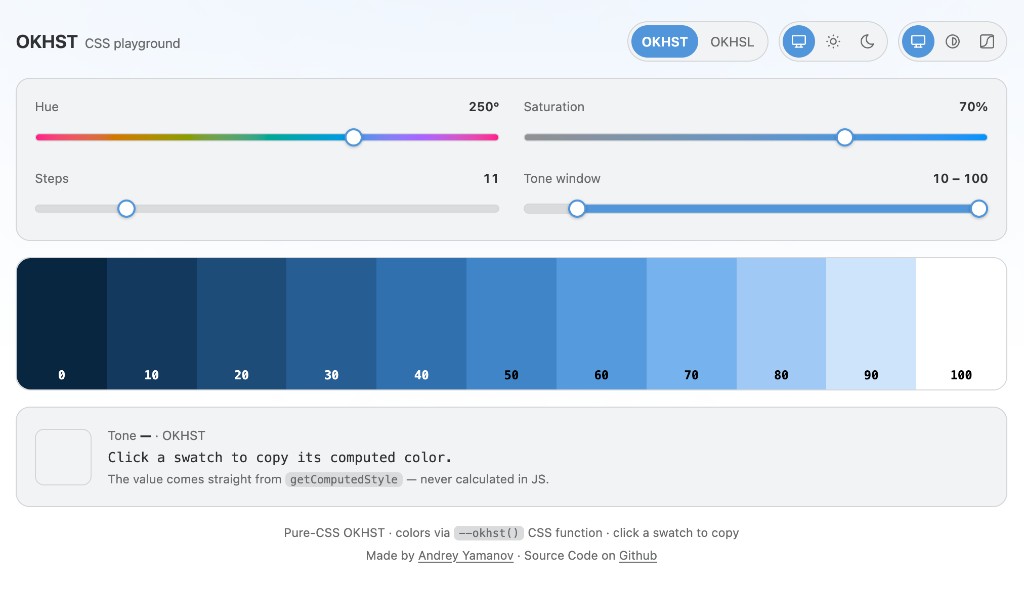1024x592 pixels.
Task: Copy the tone 0 swatch color
Action: pyautogui.click(x=62, y=323)
